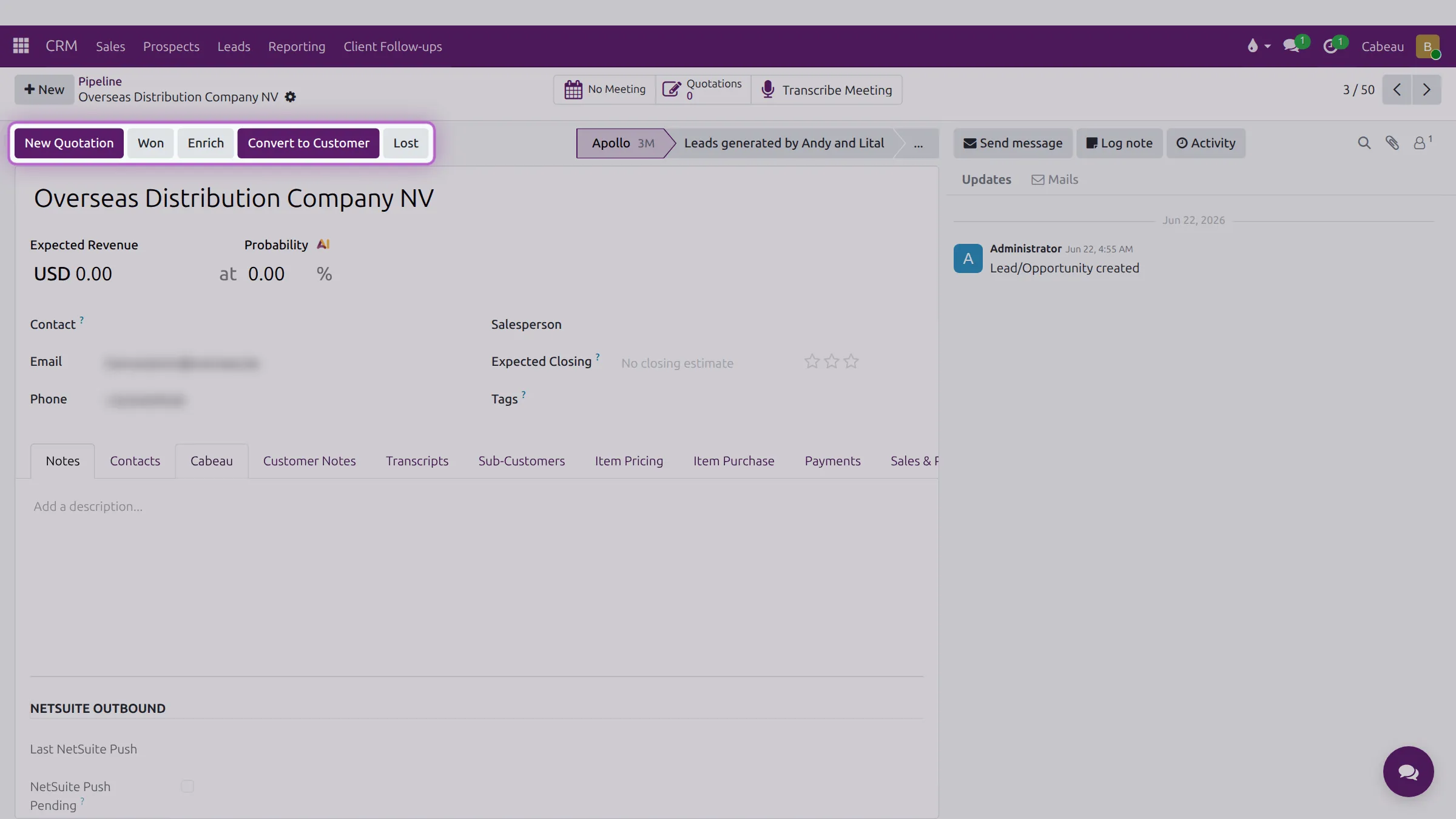The image size is (1456, 819).
Task: Expand more pipeline stages ellipsis
Action: tap(918, 143)
